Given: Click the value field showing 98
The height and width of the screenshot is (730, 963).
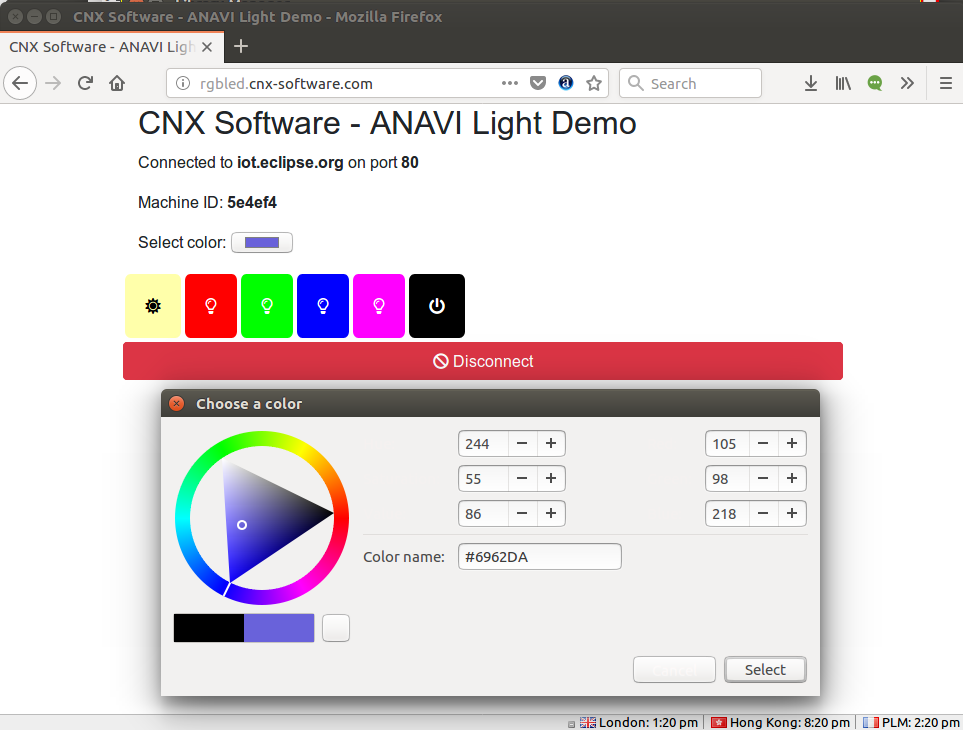Looking at the screenshot, I should click(727, 479).
